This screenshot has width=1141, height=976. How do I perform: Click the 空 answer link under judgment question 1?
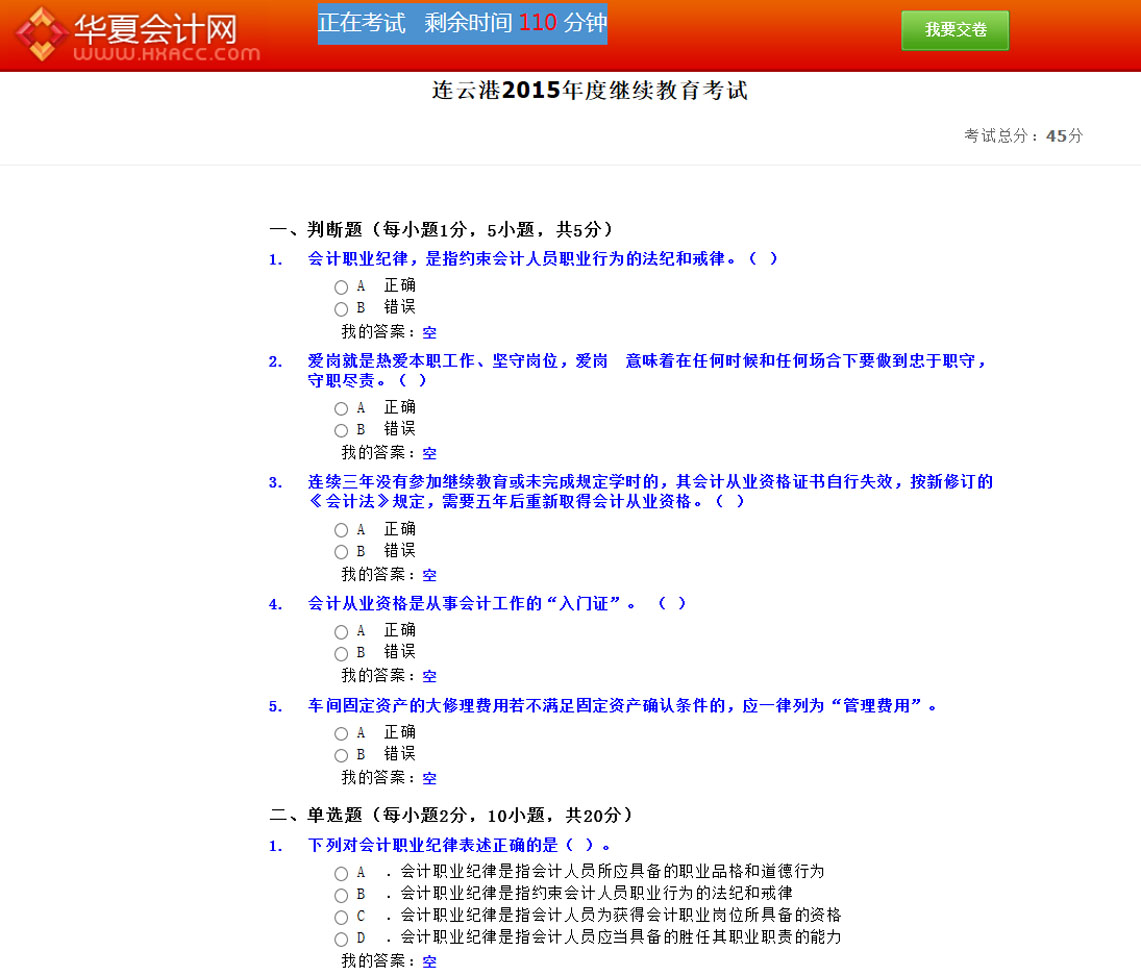point(429,333)
